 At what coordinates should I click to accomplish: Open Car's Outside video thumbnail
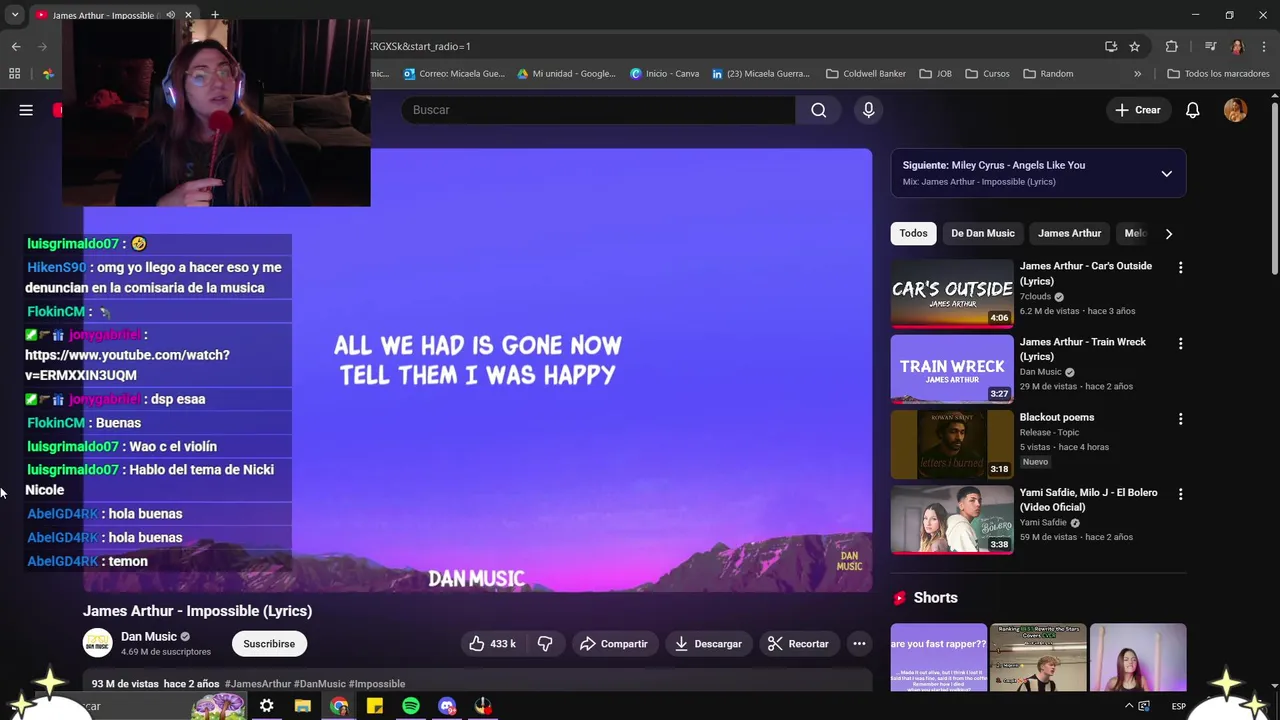tap(952, 293)
